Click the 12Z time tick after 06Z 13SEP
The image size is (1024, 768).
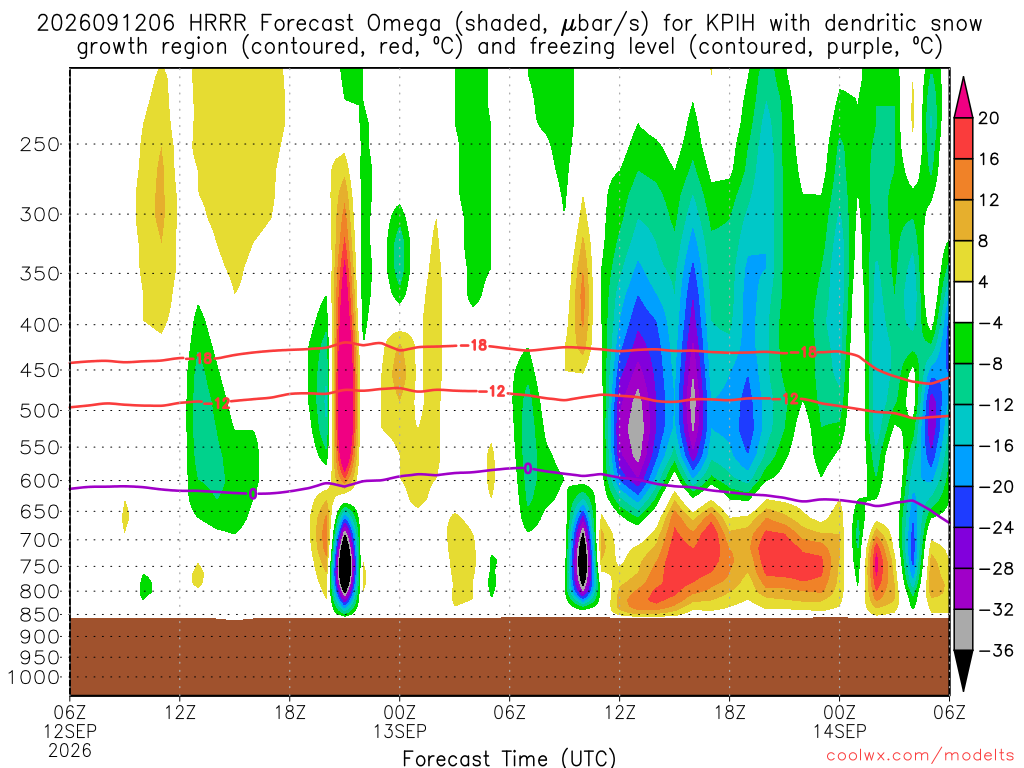click(619, 712)
